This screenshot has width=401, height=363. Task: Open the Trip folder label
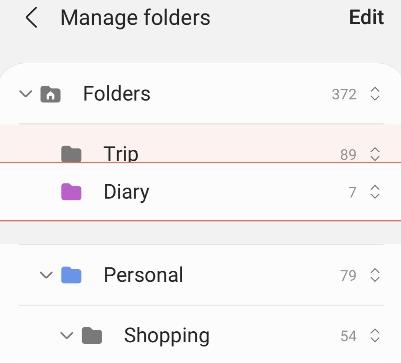point(121,154)
